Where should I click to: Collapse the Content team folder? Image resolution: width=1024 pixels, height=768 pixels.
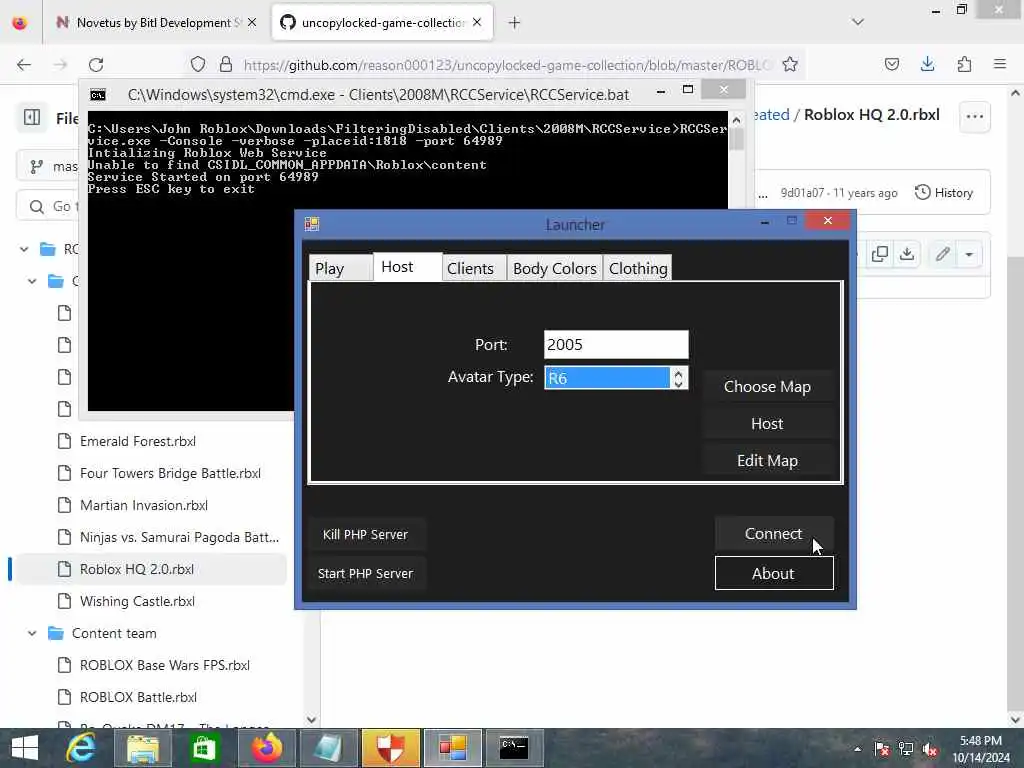coord(31,633)
